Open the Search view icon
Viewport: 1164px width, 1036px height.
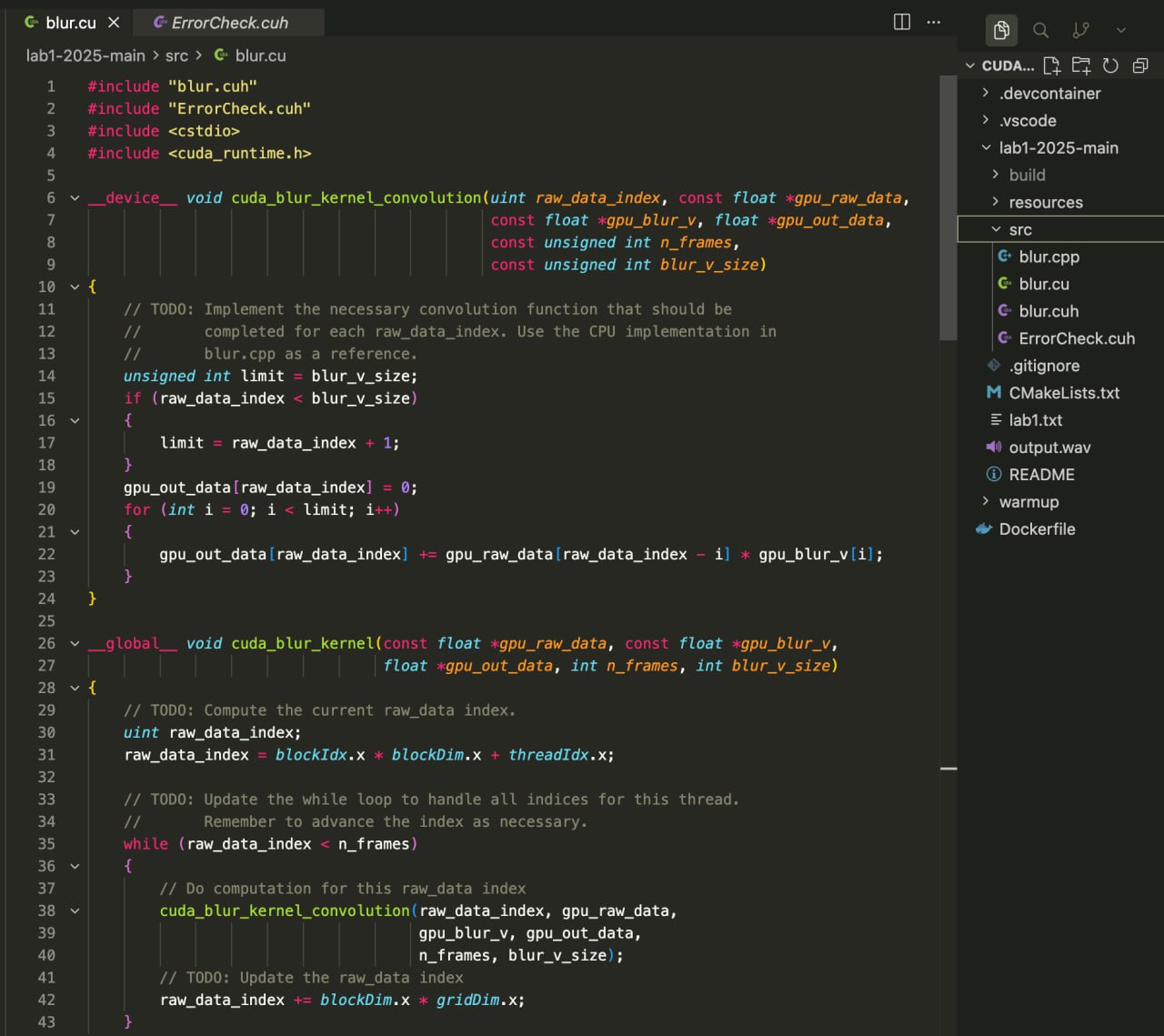click(1041, 30)
